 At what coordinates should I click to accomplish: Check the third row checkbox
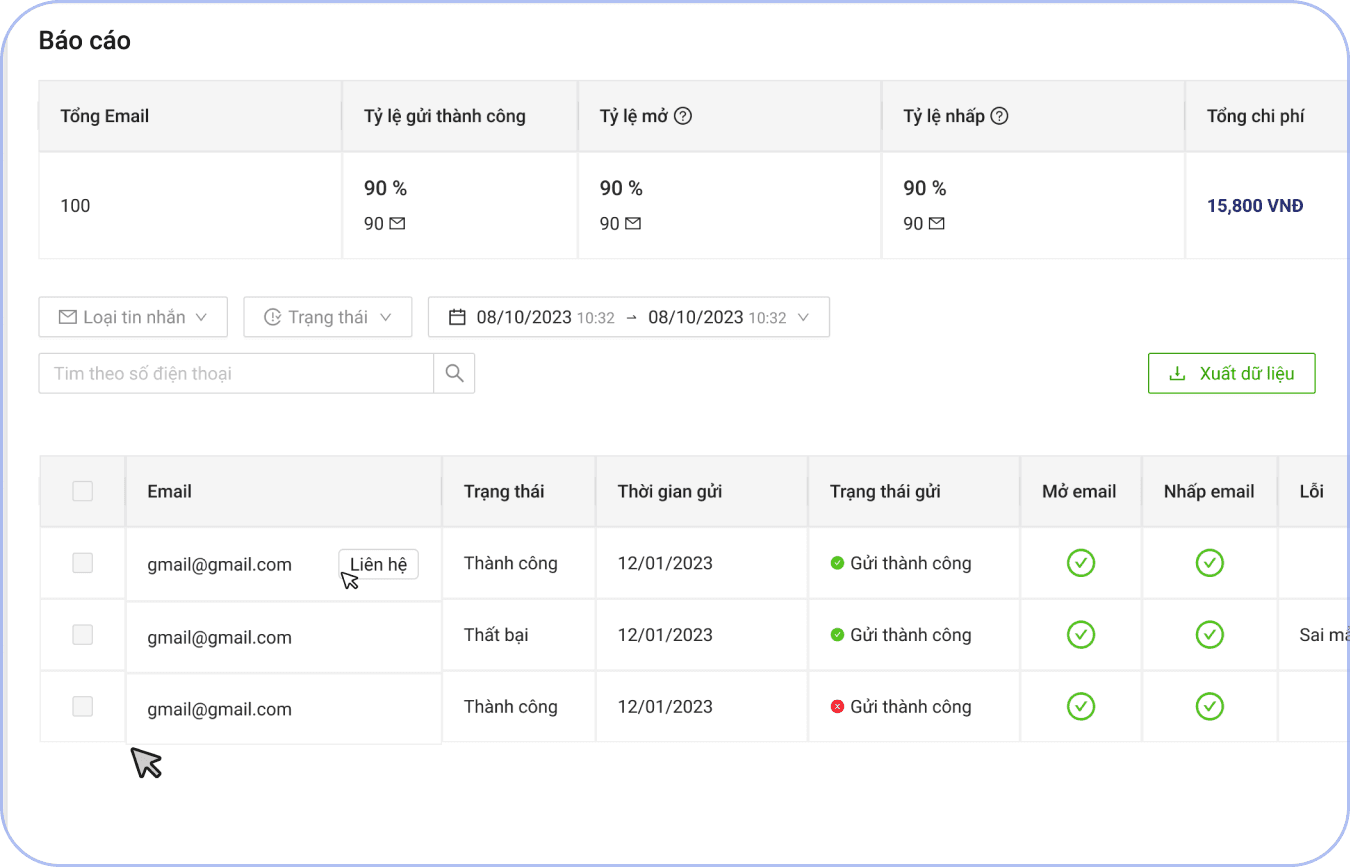(x=83, y=707)
